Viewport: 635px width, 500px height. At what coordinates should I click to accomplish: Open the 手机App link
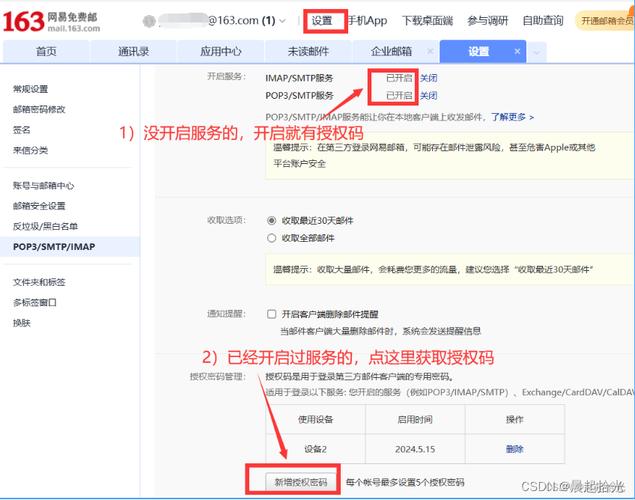point(367,21)
